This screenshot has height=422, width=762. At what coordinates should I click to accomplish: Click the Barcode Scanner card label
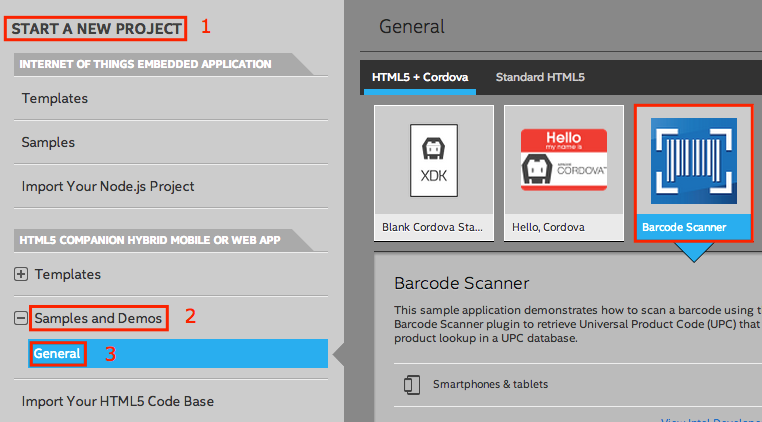point(684,227)
